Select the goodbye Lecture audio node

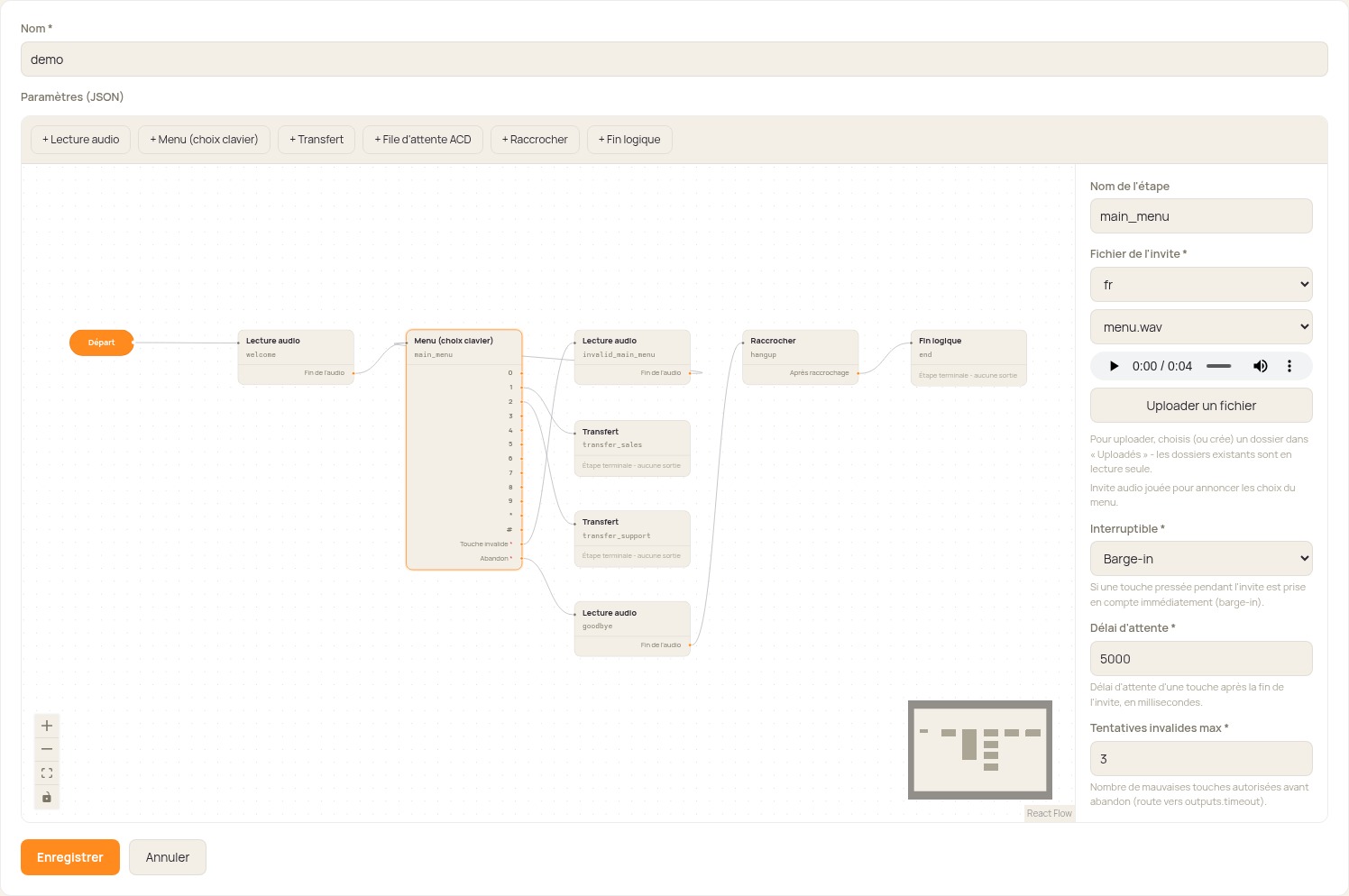[632, 629]
